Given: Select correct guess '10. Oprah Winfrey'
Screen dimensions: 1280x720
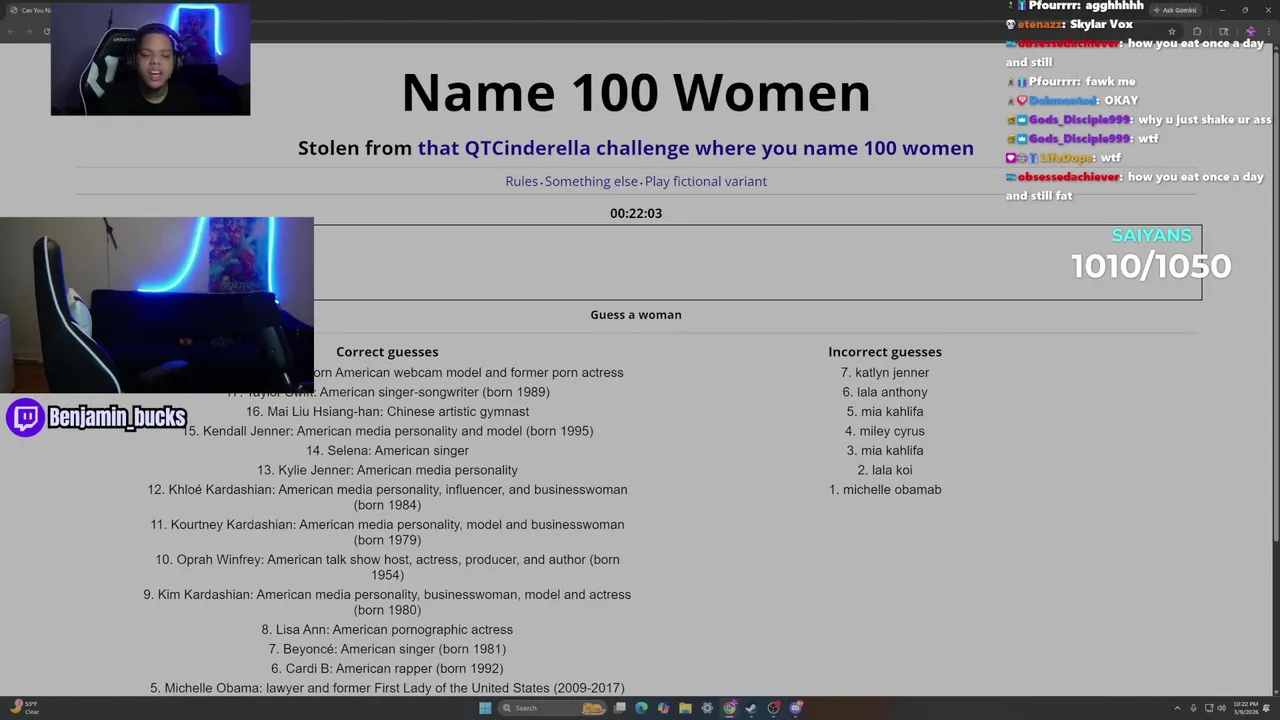Looking at the screenshot, I should [388, 567].
